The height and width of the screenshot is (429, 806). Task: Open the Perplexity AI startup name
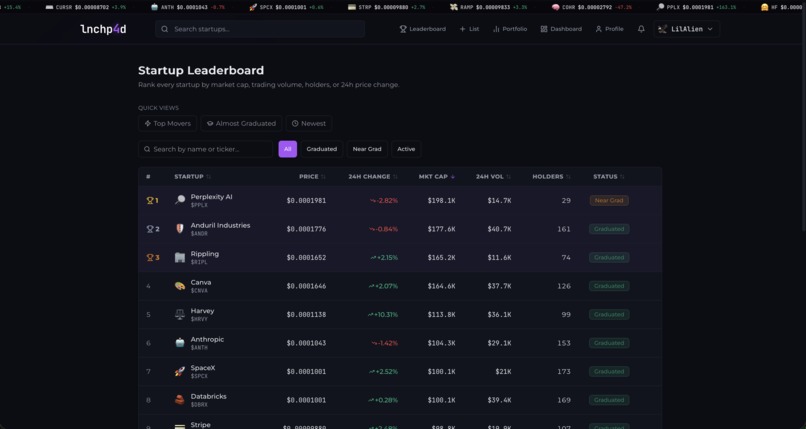(x=211, y=197)
